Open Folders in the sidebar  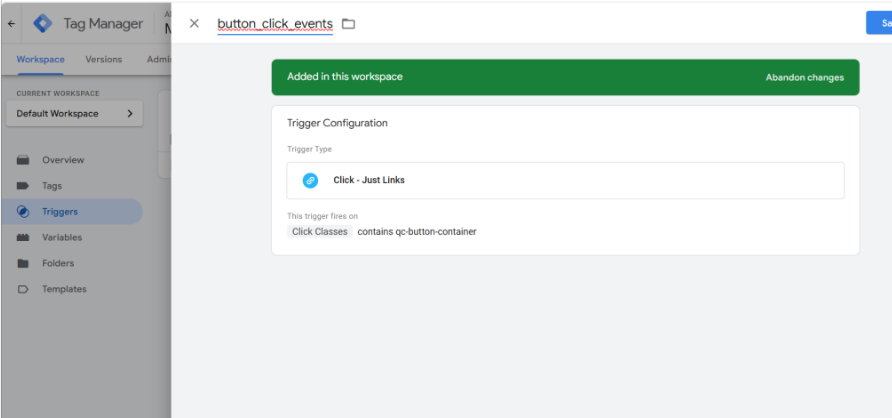(x=57, y=263)
